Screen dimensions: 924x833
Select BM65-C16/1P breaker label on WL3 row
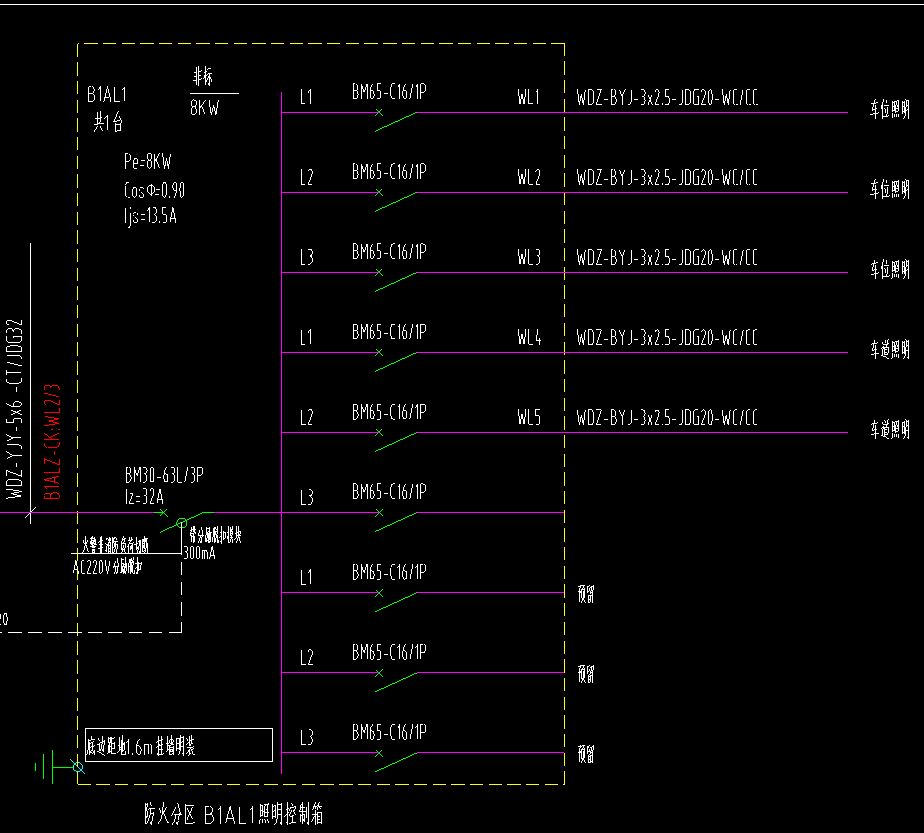coord(389,252)
